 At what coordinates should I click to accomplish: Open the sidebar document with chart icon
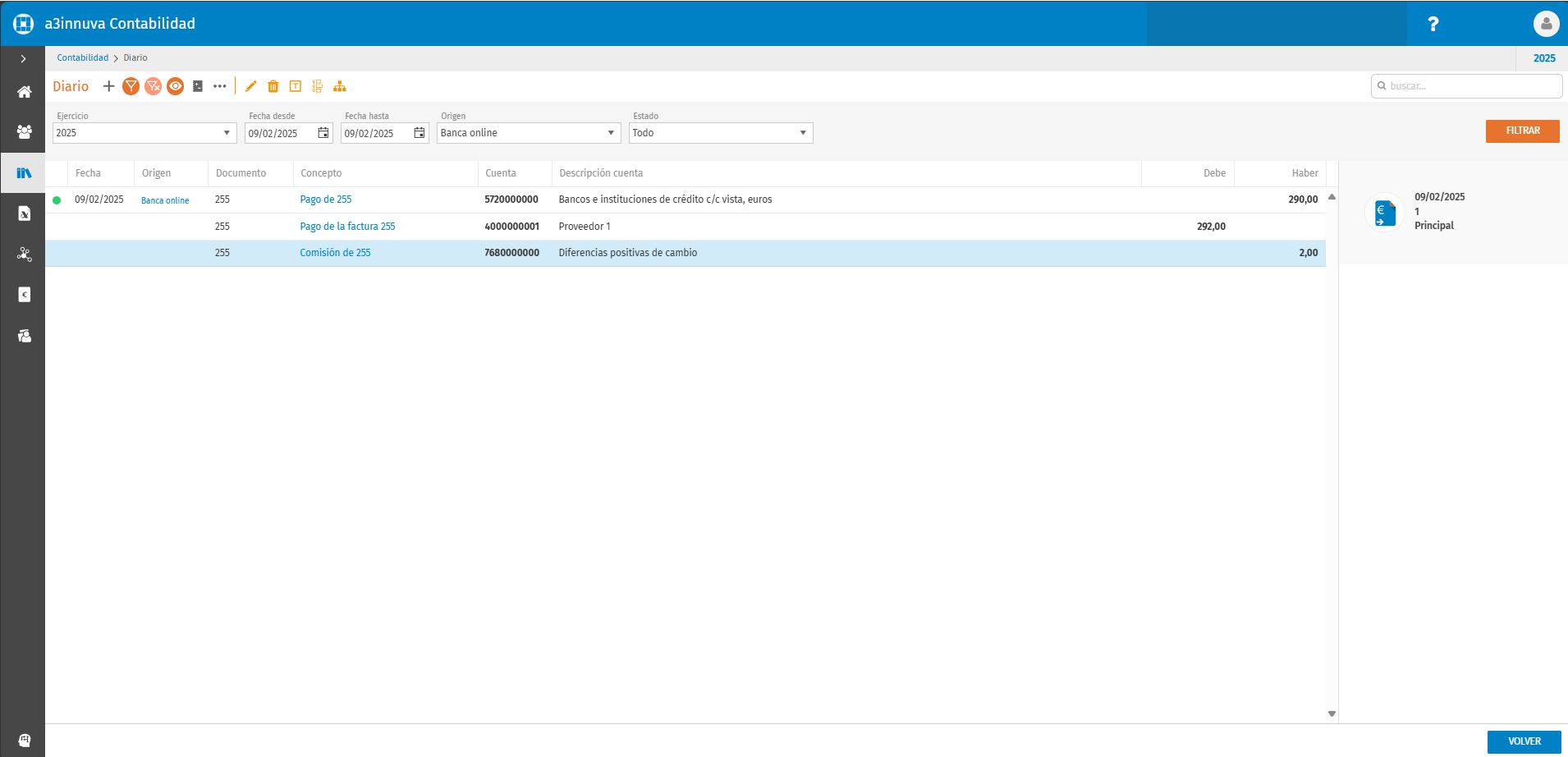click(x=25, y=213)
